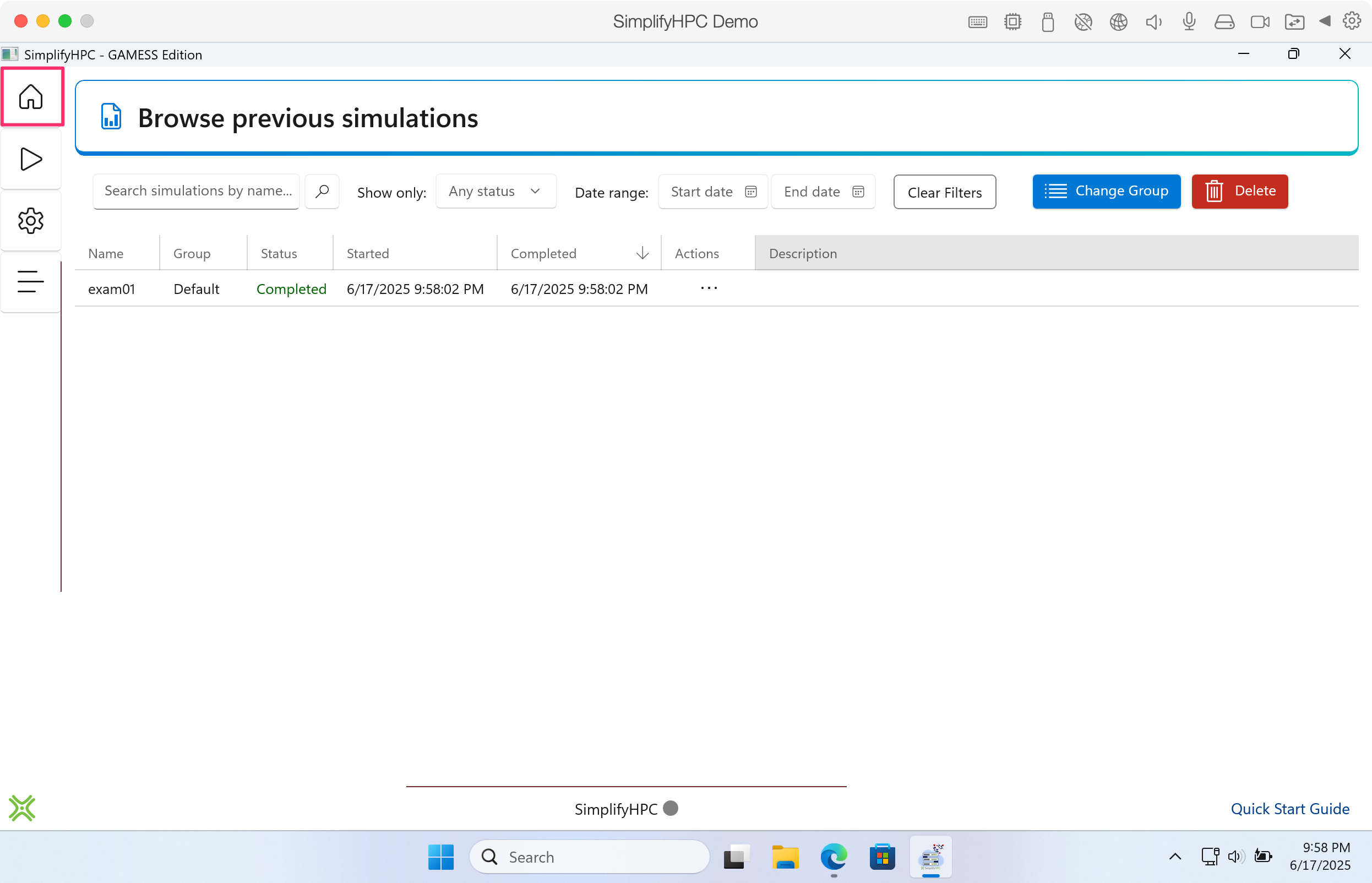Click the Run simulation play icon
Viewport: 1372px width, 883px height.
coord(31,159)
